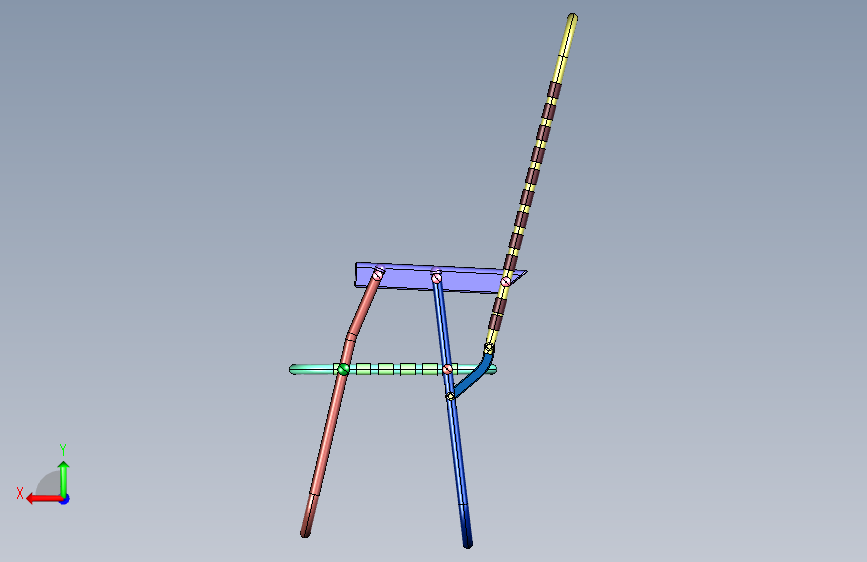Select the cyan horizontal crossbar

point(393,369)
